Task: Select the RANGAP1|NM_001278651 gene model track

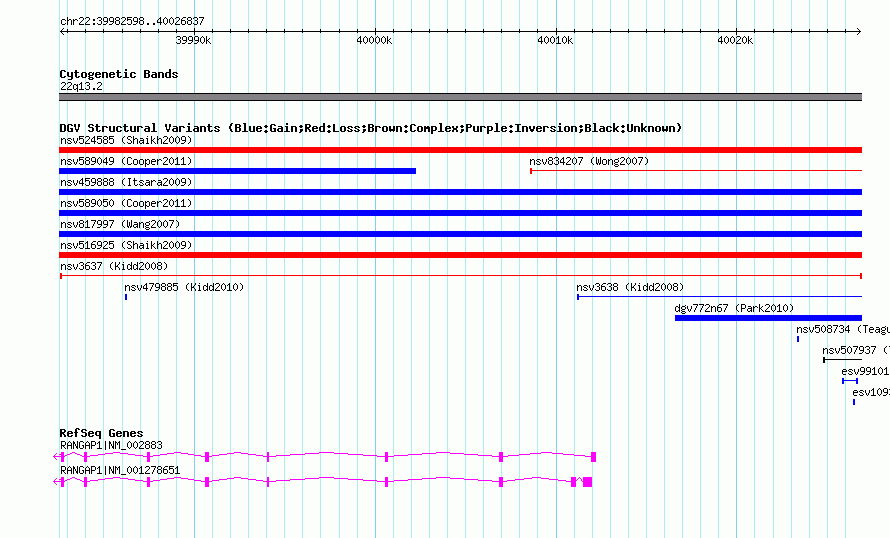Action: (x=322, y=481)
